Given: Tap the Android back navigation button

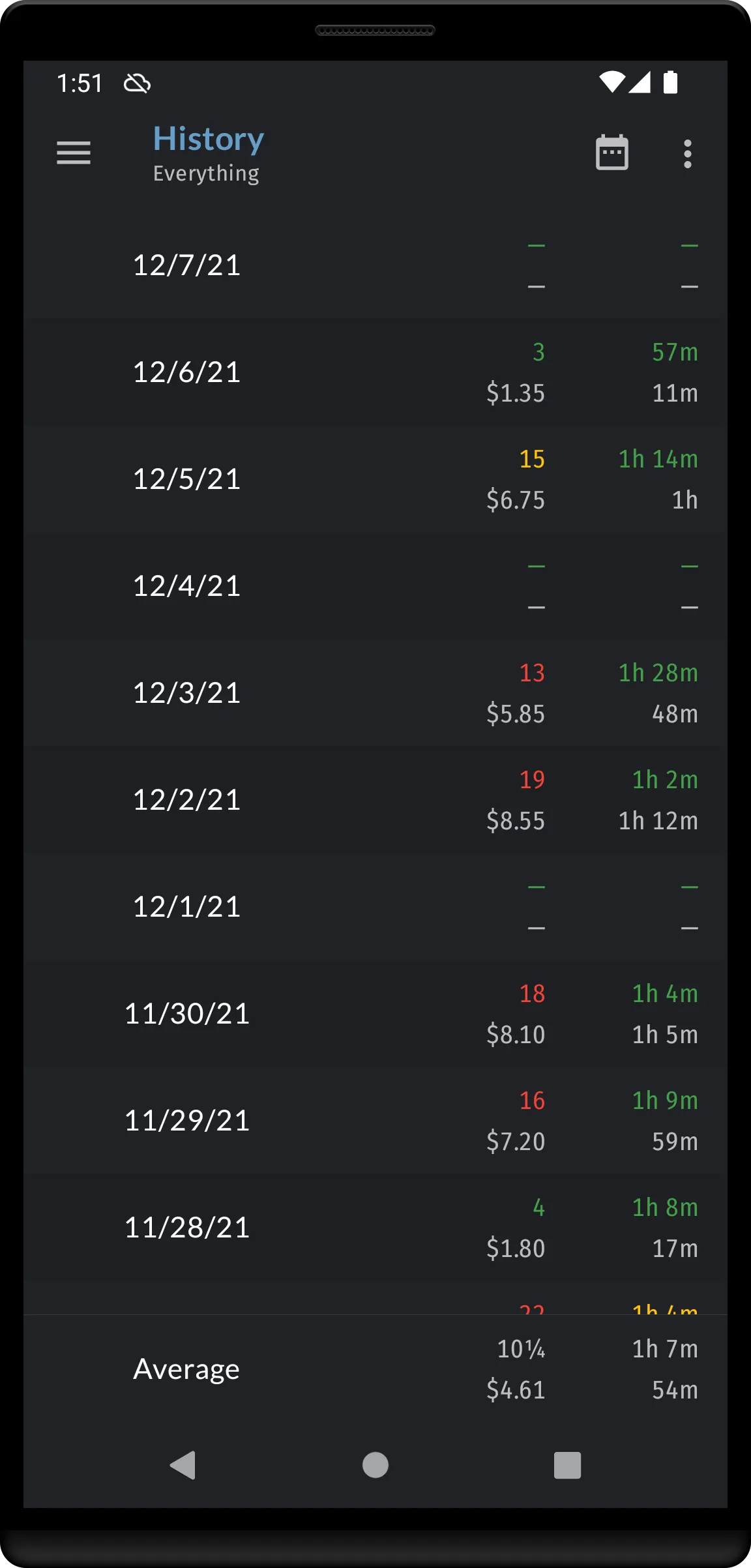Looking at the screenshot, I should click(x=183, y=1465).
